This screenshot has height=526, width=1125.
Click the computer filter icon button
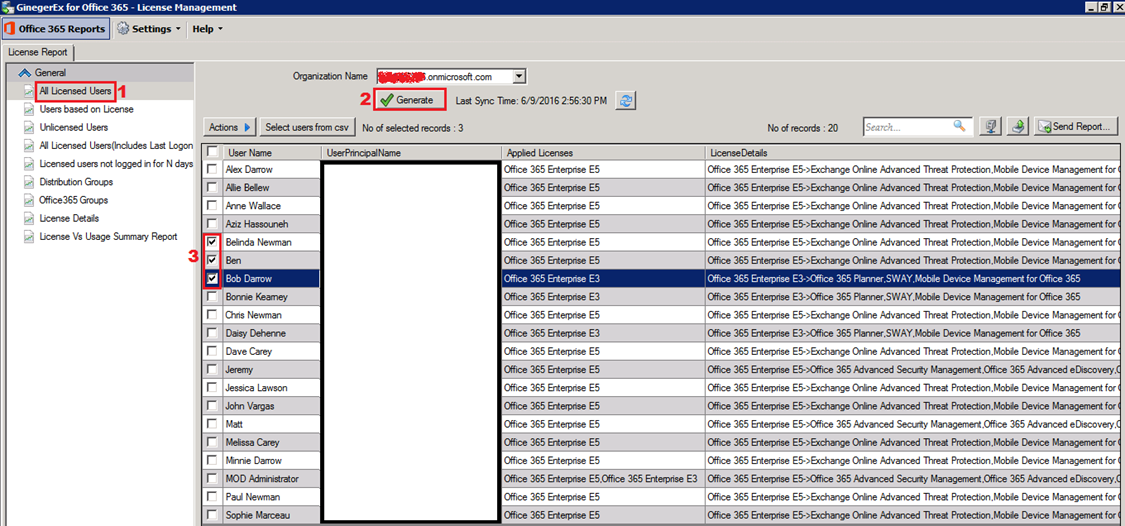[x=991, y=127]
